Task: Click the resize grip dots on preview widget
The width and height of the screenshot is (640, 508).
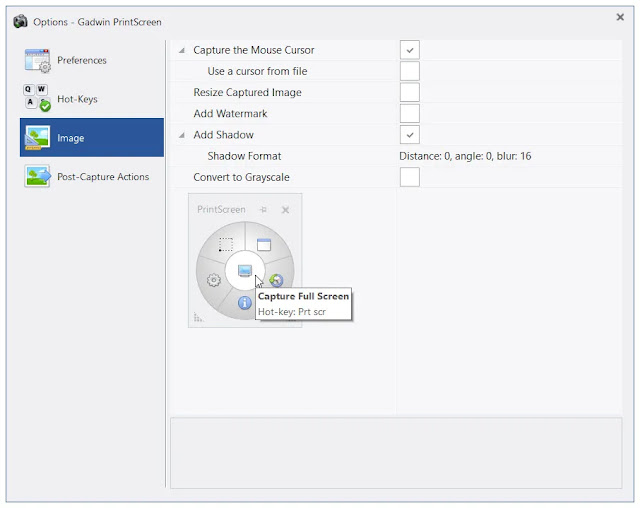Action: pyautogui.click(x=198, y=317)
